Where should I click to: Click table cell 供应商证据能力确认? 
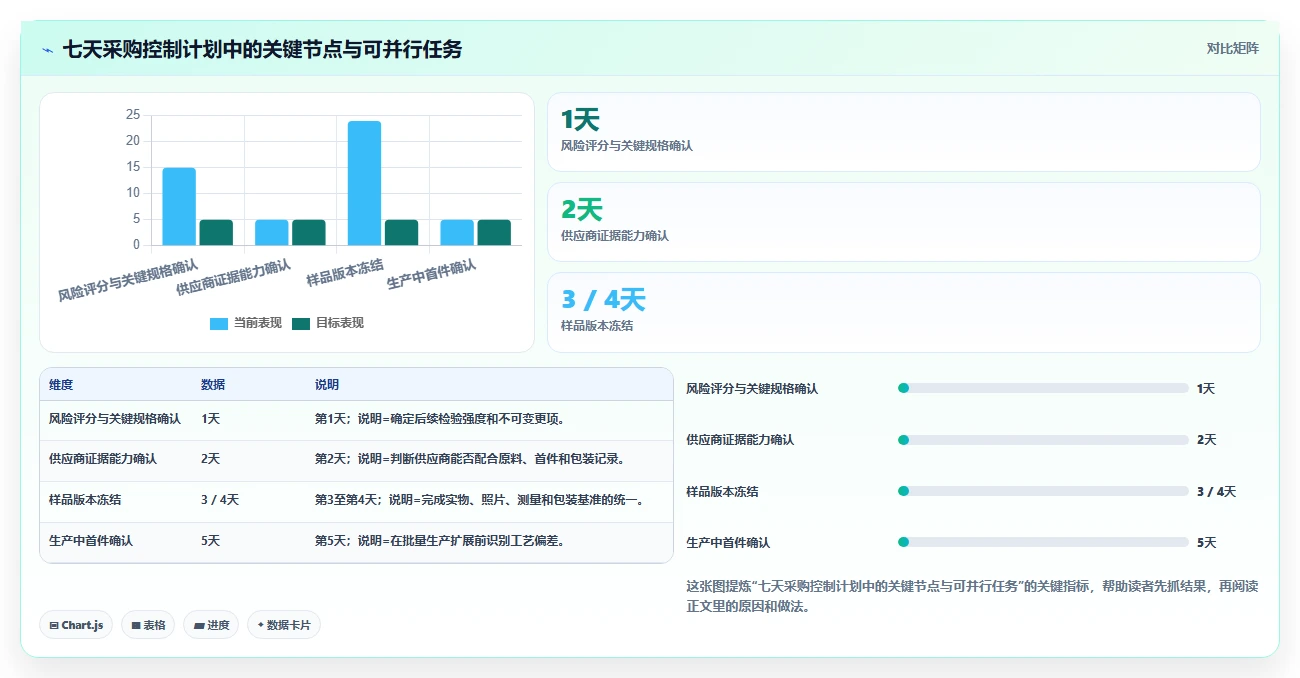[103, 459]
